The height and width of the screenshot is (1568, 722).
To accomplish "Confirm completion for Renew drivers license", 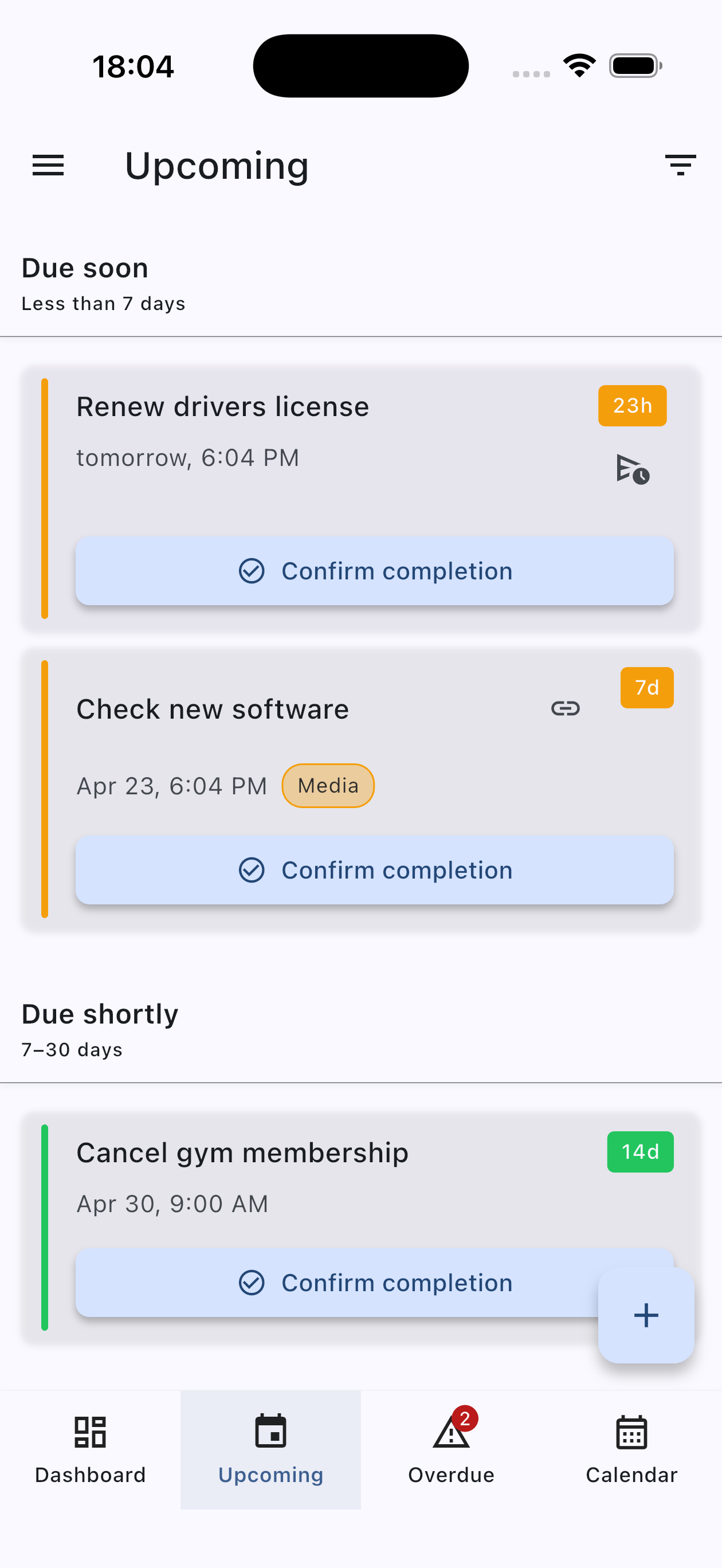I will [374, 571].
